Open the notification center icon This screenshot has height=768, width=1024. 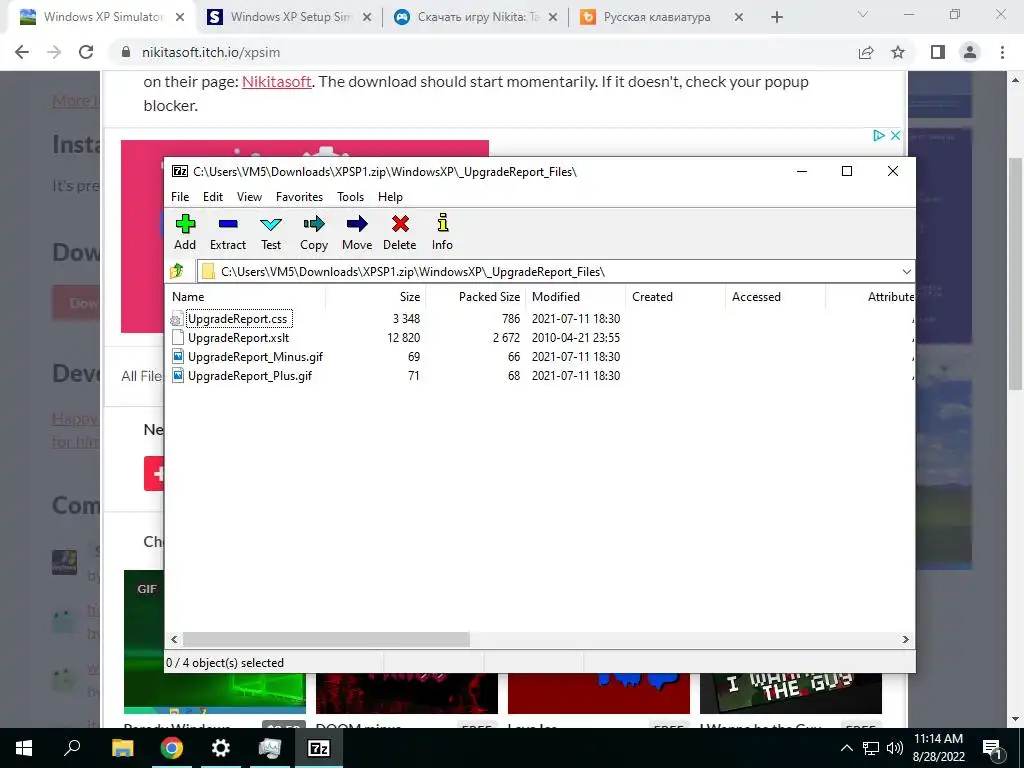pyautogui.click(x=992, y=748)
